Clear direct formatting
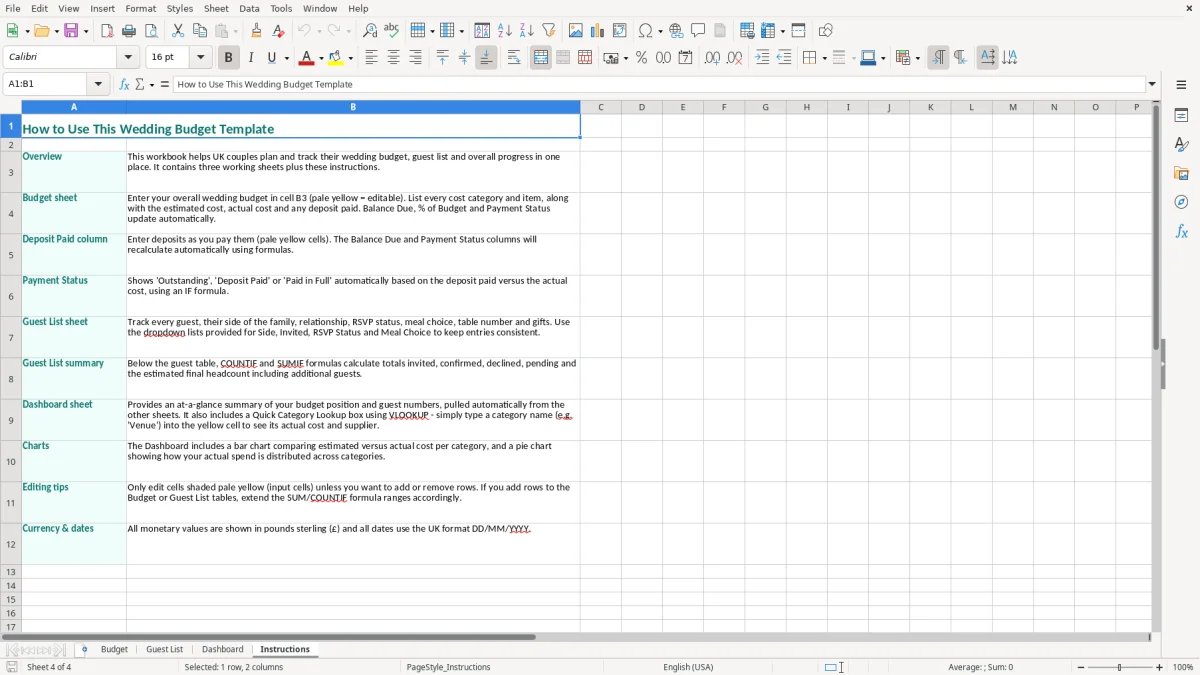Screen dimensions: 1200x675 (x=279, y=31)
